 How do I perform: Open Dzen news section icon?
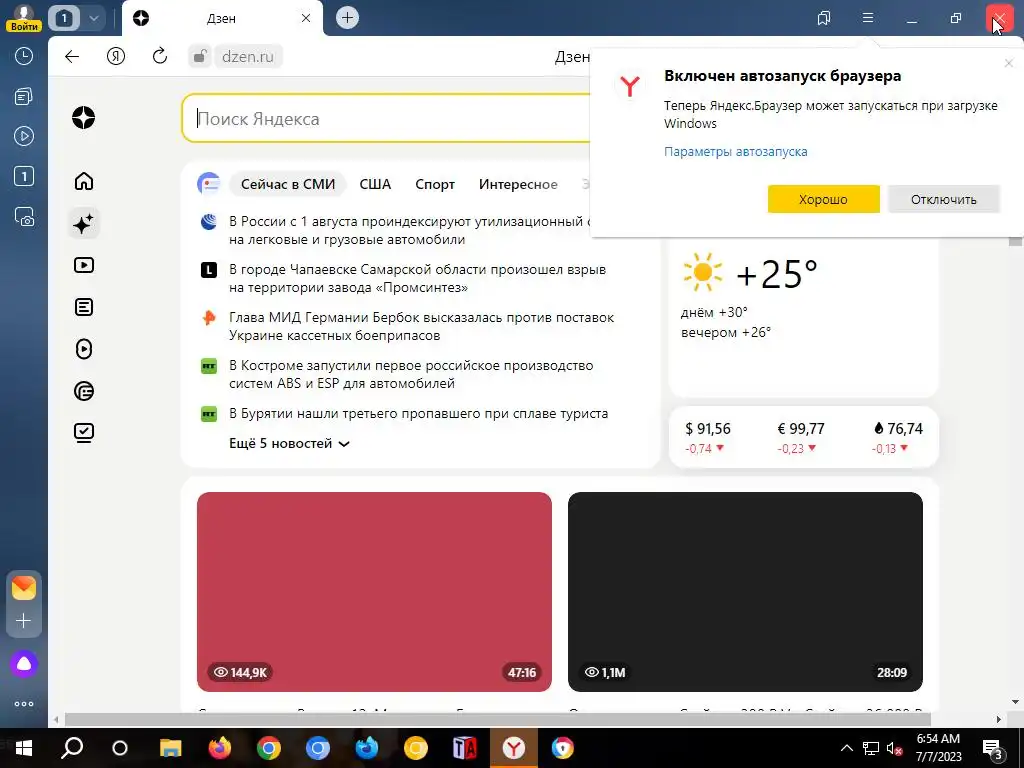point(84,391)
